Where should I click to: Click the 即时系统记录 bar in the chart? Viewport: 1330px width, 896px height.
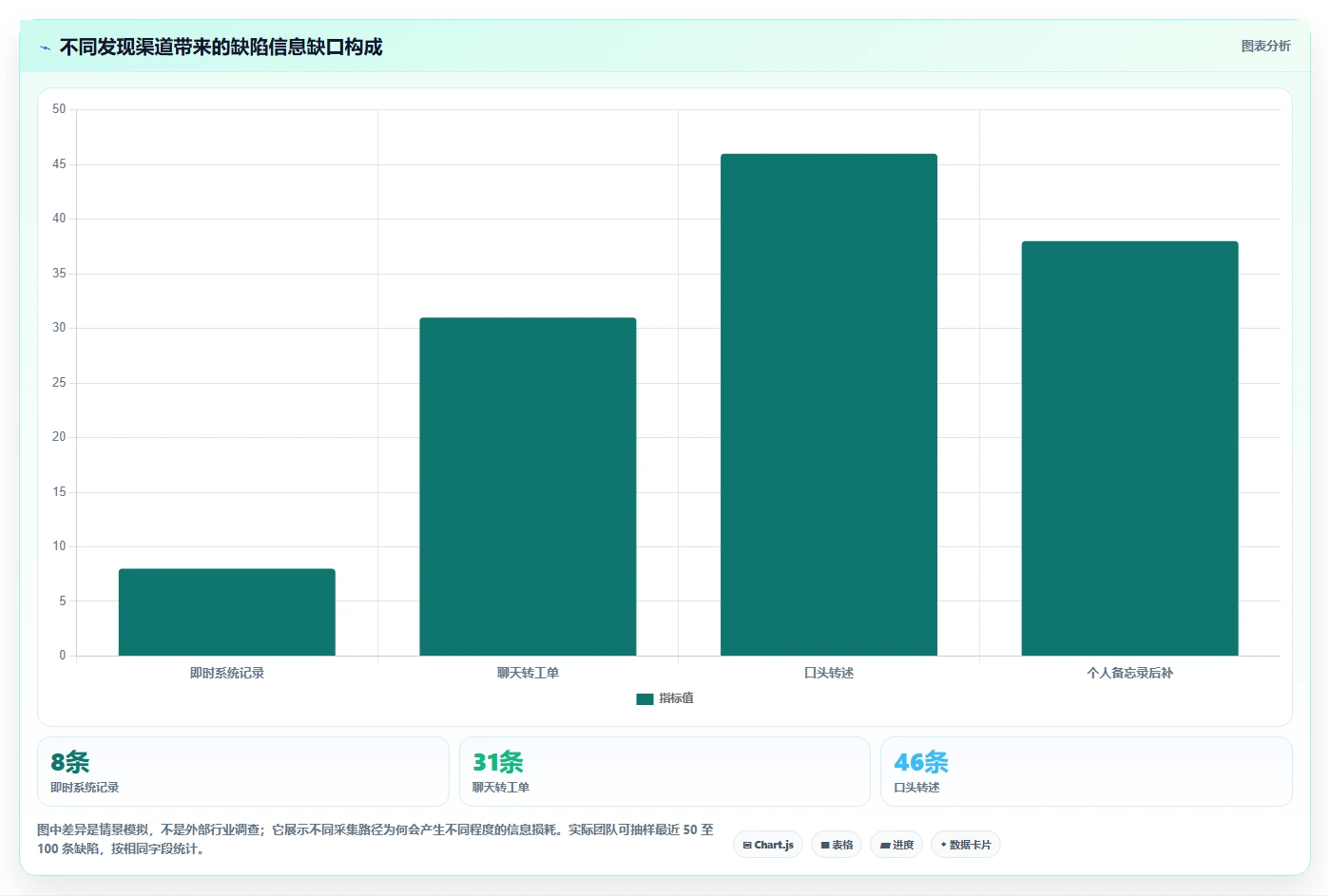(x=226, y=612)
